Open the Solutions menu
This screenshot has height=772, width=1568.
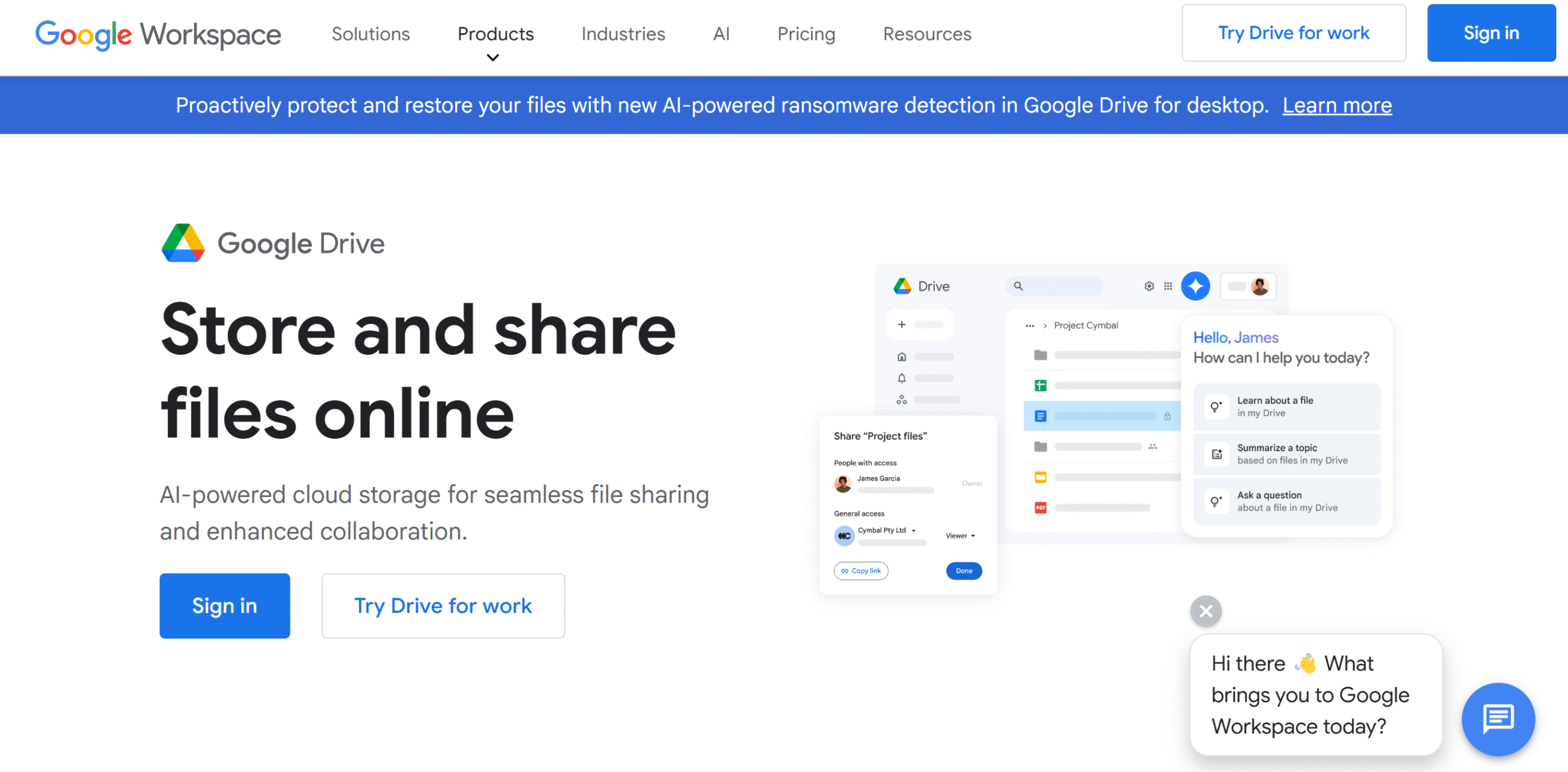pos(371,34)
